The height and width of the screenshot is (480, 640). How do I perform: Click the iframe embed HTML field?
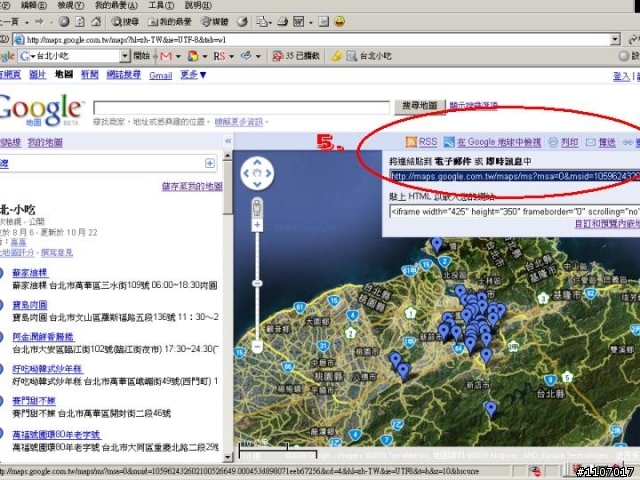[515, 211]
